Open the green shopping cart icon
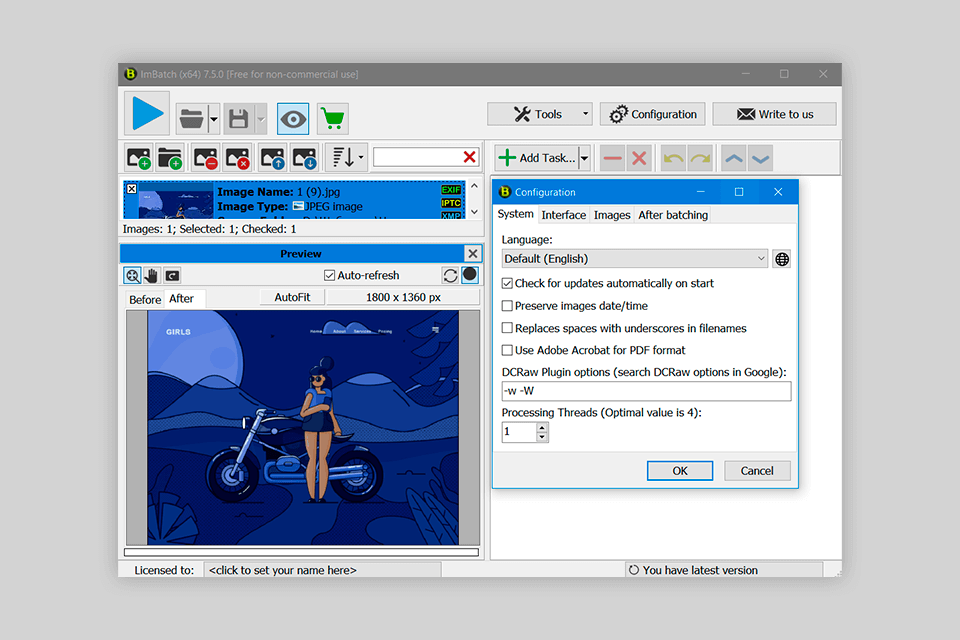The height and width of the screenshot is (640, 960). [332, 119]
